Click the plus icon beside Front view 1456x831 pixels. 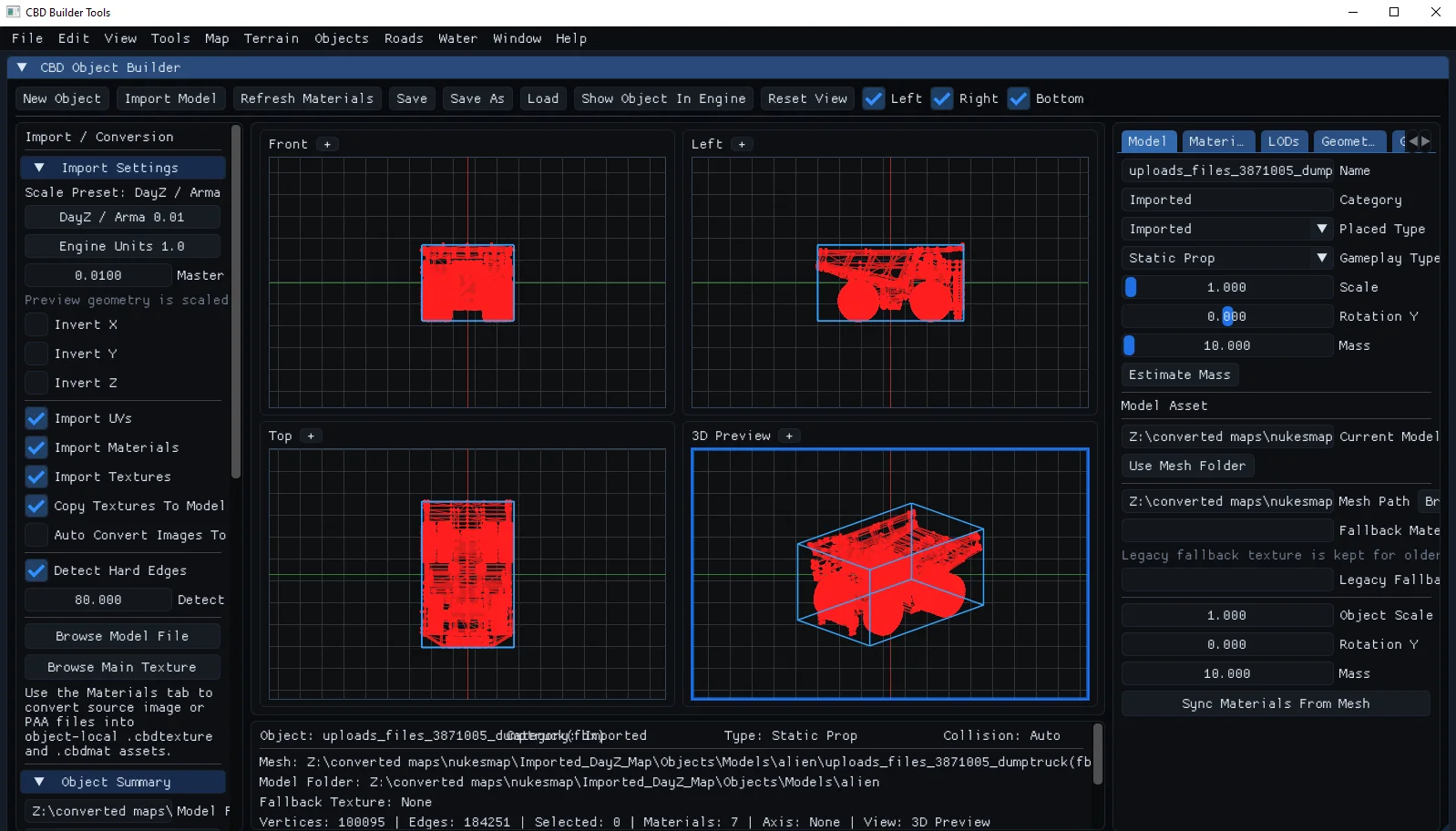click(x=327, y=144)
